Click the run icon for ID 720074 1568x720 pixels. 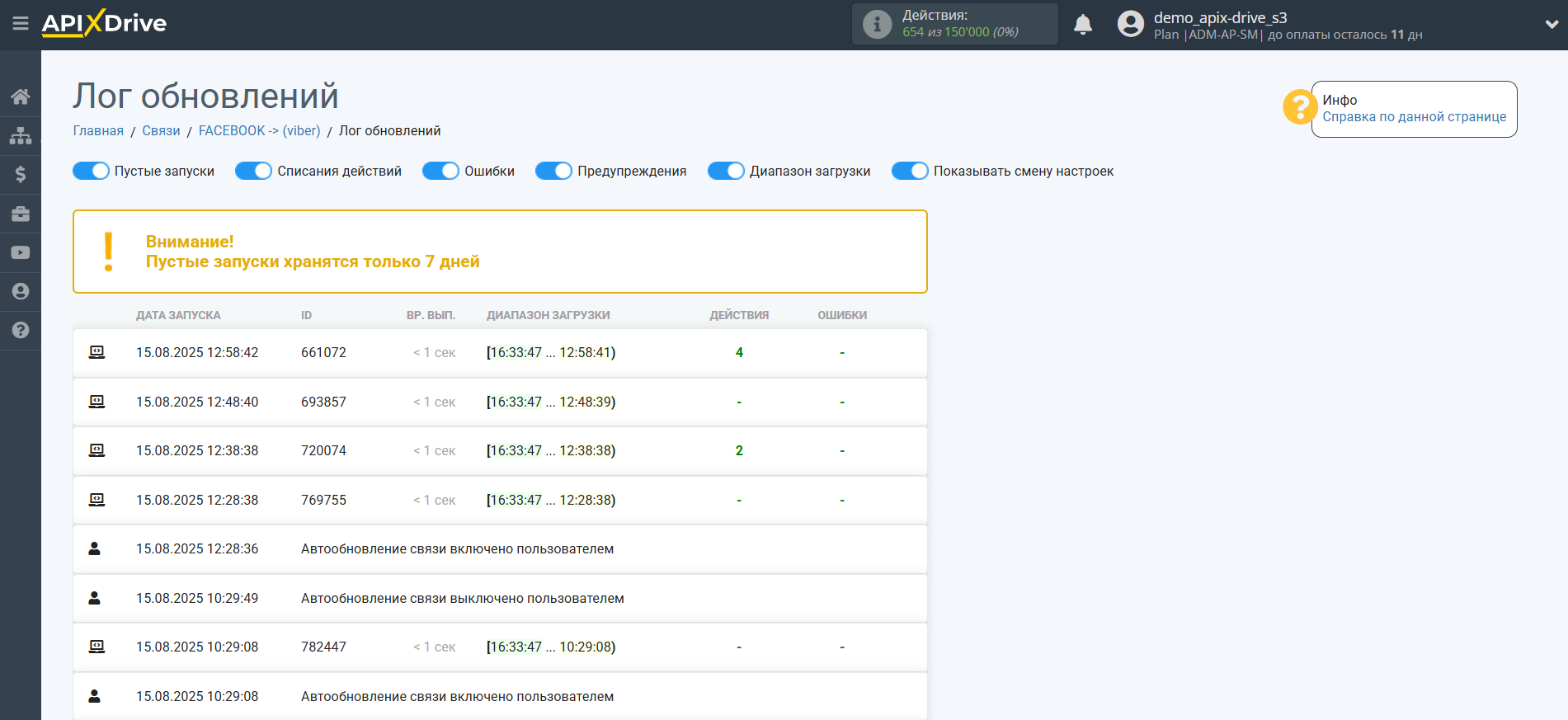[x=97, y=450]
